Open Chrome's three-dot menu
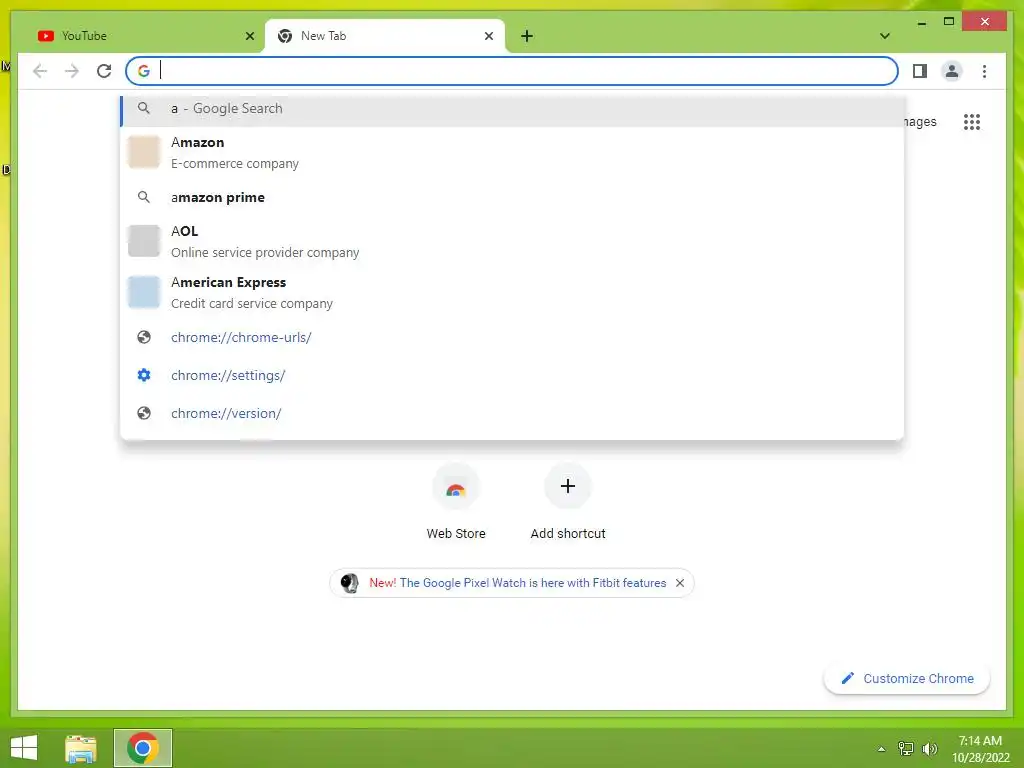The width and height of the screenshot is (1024, 768). point(984,71)
